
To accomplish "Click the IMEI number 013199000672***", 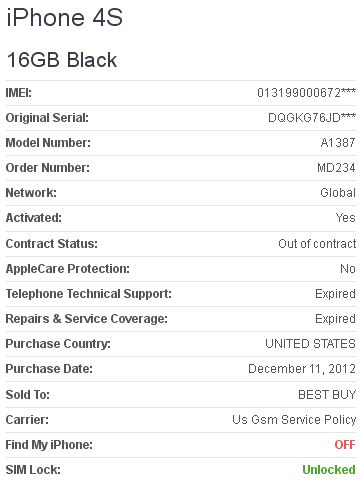I will (x=306, y=93).
